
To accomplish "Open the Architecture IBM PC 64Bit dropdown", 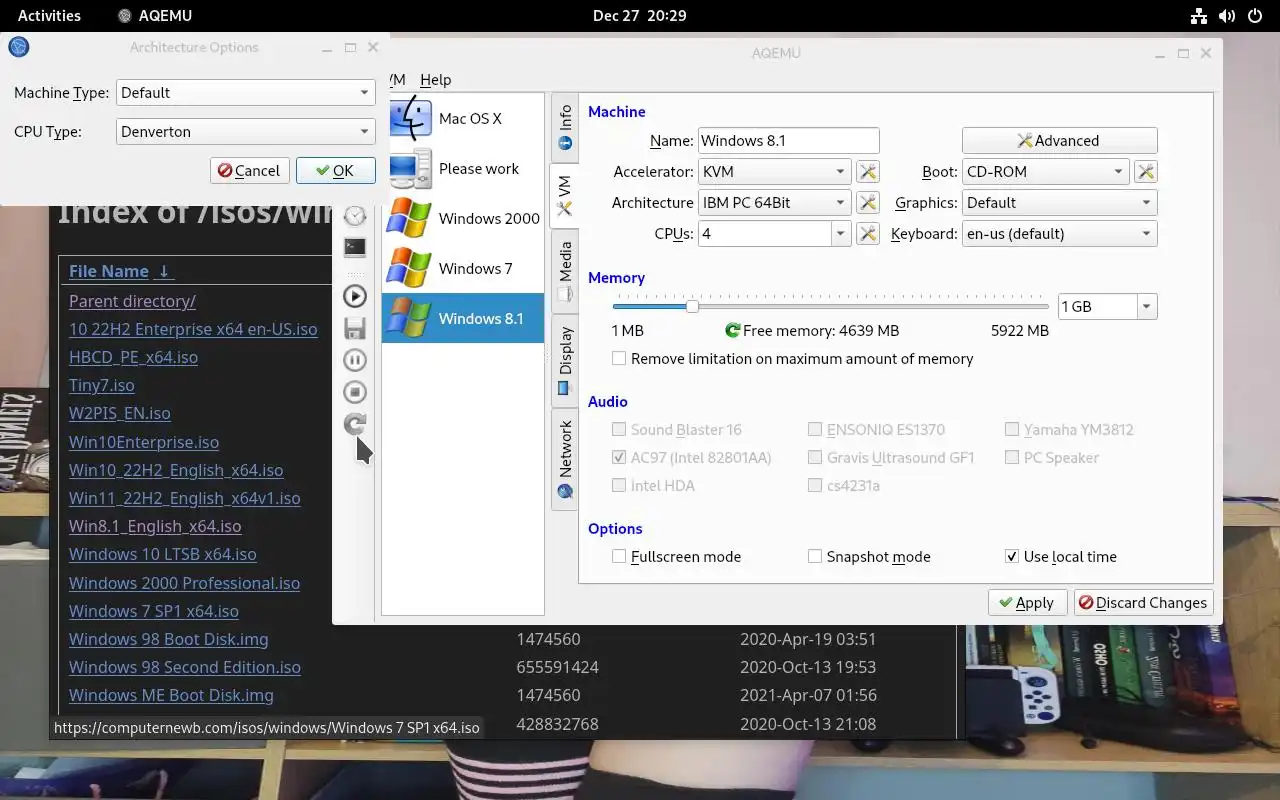I will pos(774,203).
